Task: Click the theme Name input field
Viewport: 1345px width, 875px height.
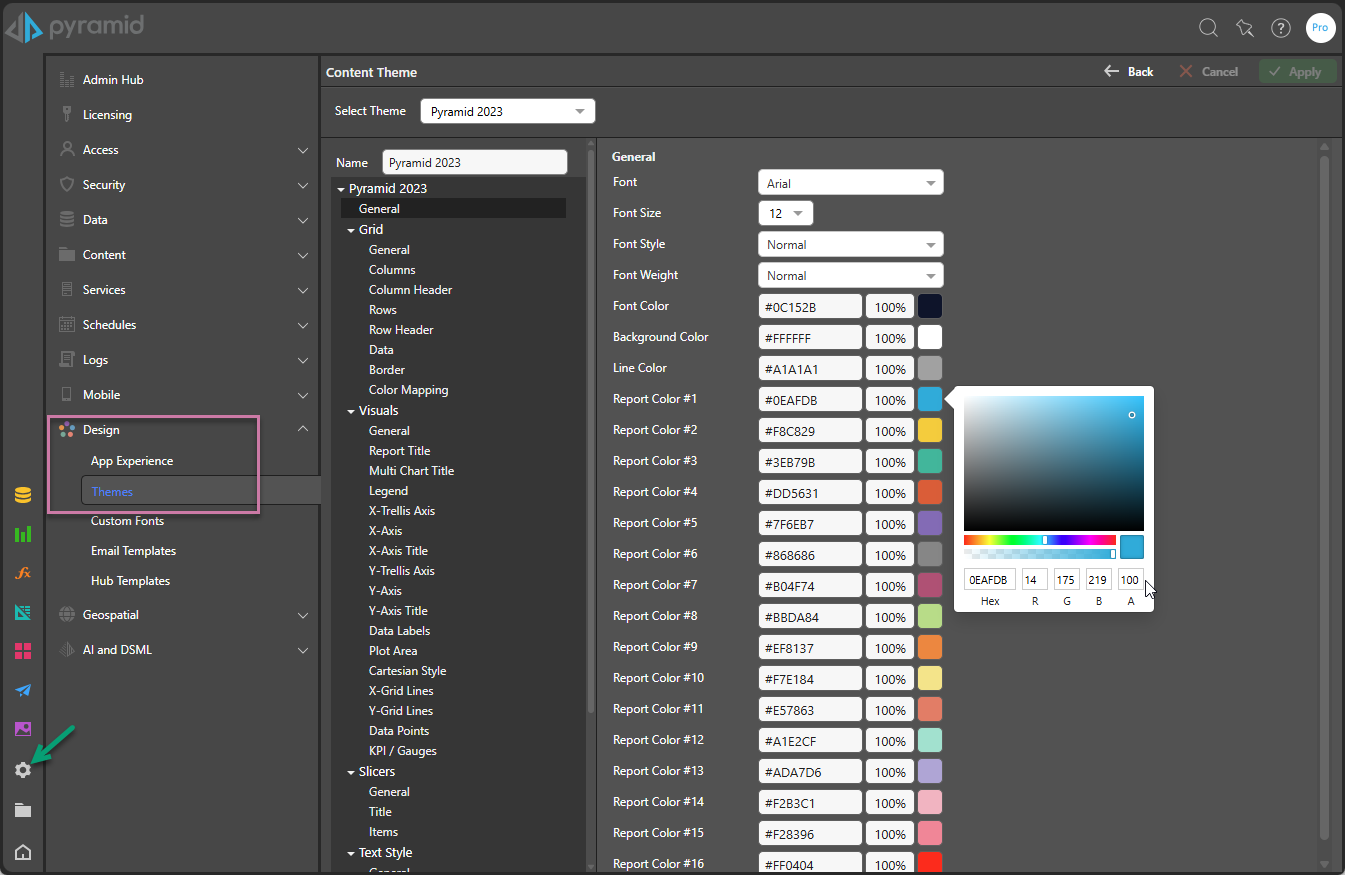Action: pos(474,162)
